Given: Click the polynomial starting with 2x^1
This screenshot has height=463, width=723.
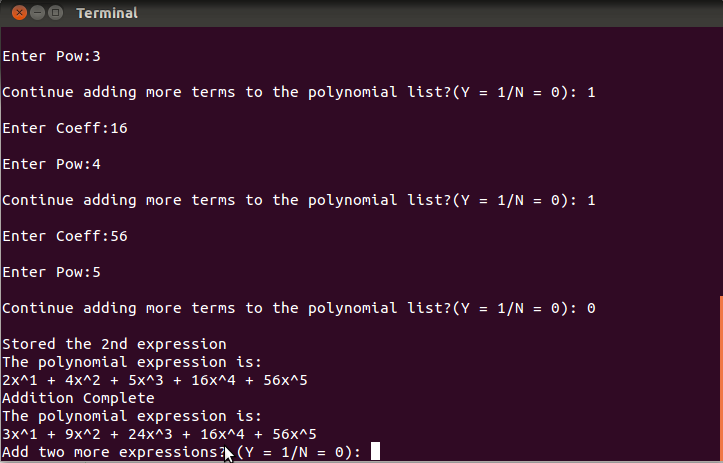Looking at the screenshot, I should [155, 380].
